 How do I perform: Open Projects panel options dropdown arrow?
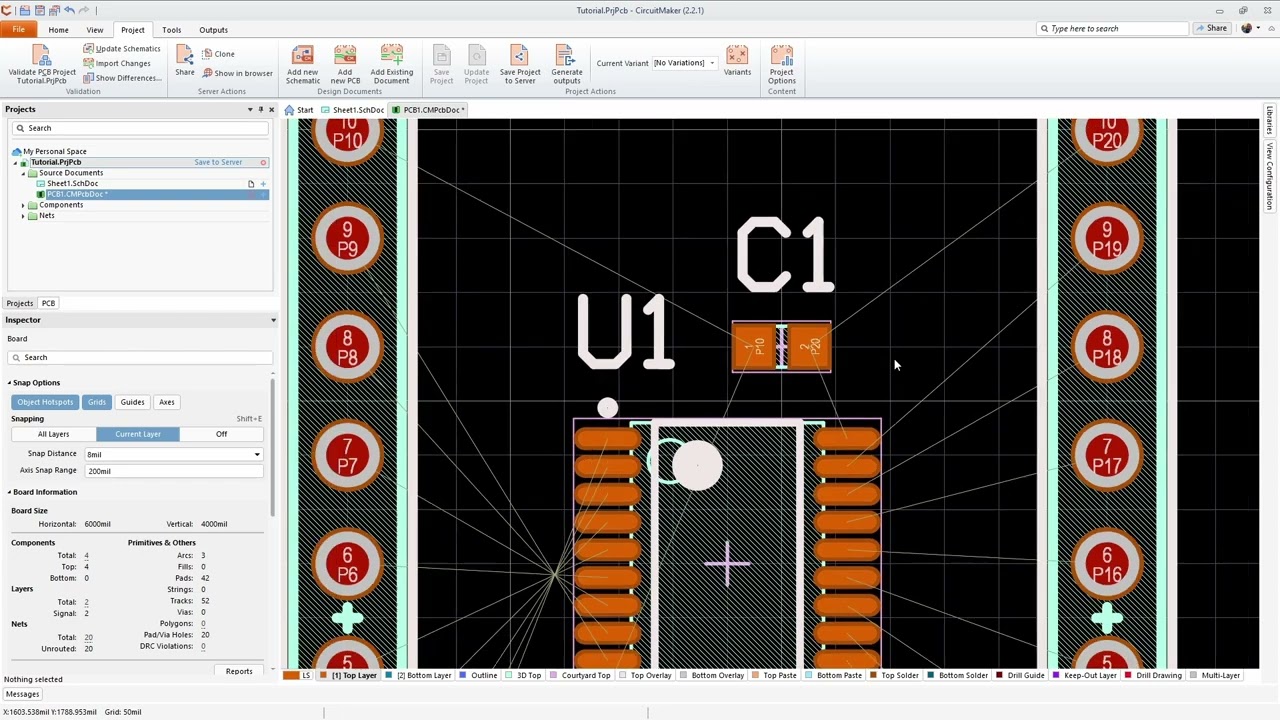[250, 109]
